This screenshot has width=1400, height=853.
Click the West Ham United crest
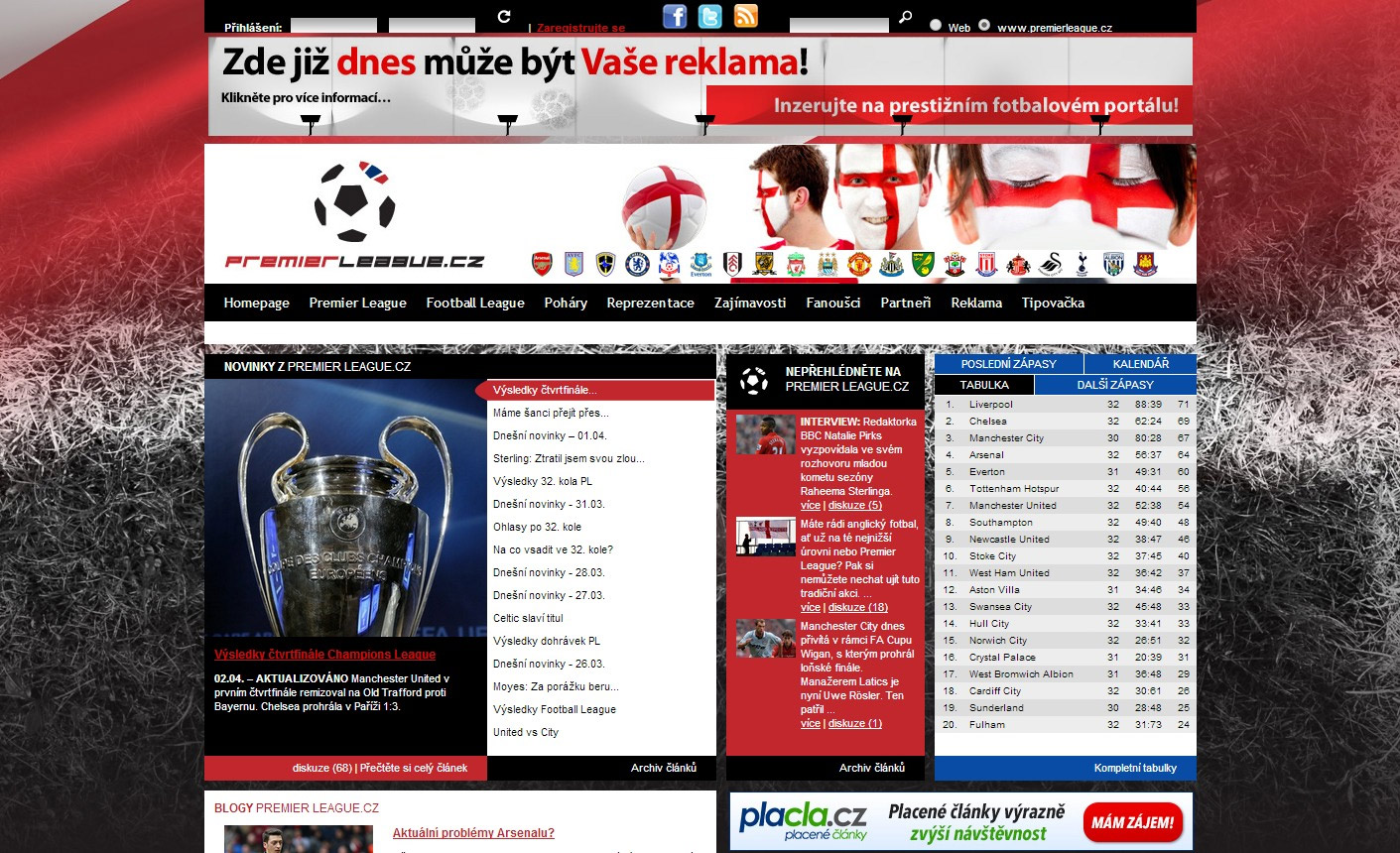click(1145, 264)
